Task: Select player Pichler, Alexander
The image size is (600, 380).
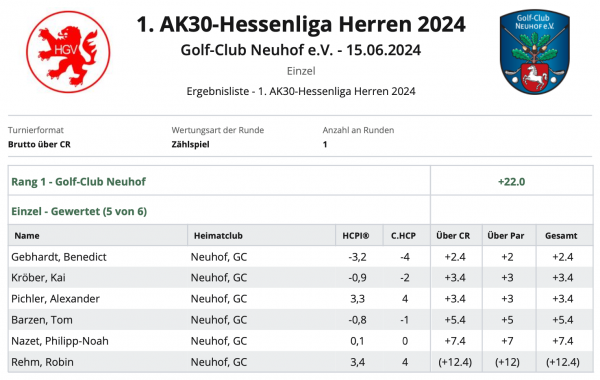Action: tap(55, 298)
